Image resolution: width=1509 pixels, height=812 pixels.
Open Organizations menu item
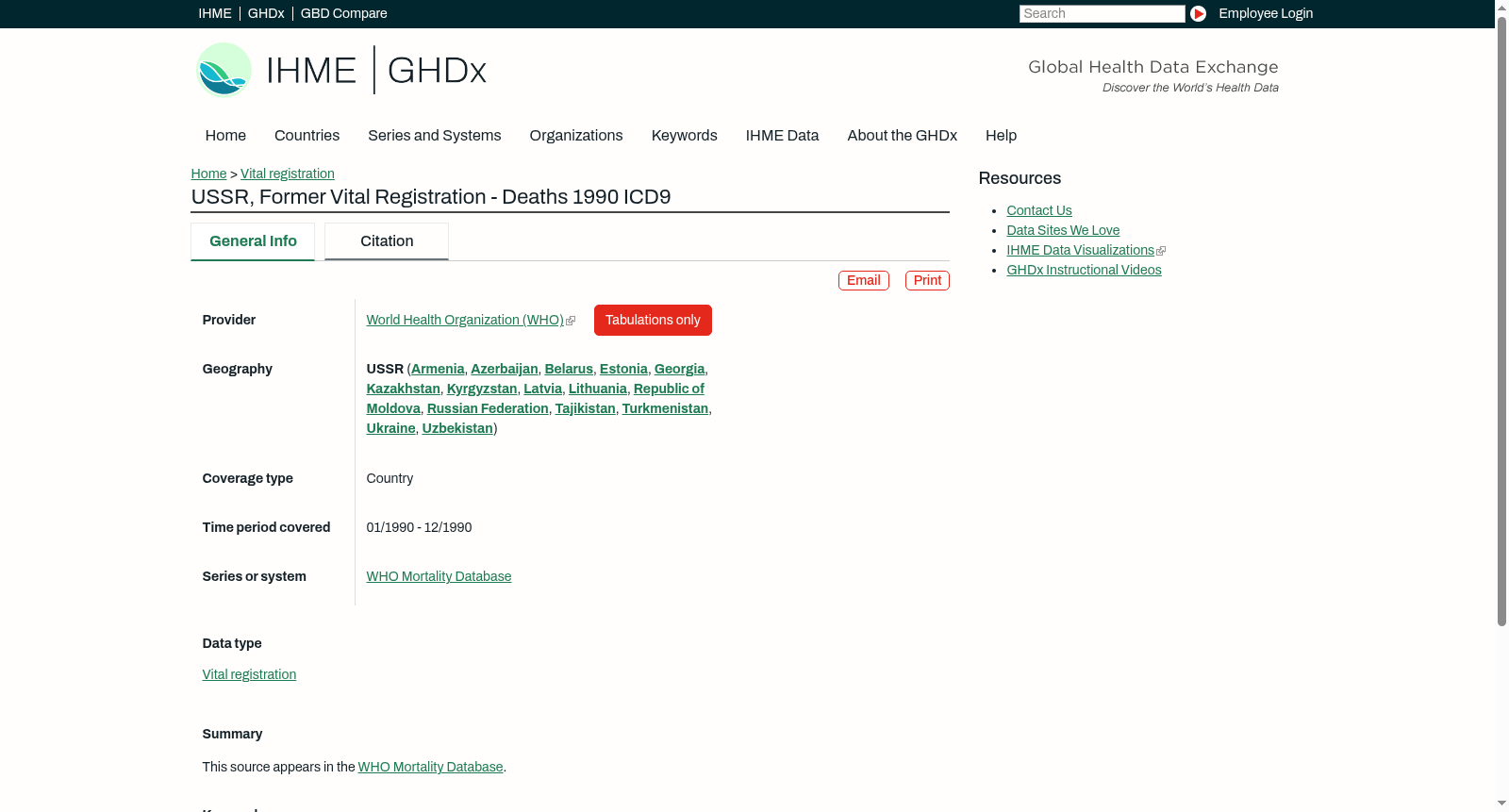coord(576,136)
